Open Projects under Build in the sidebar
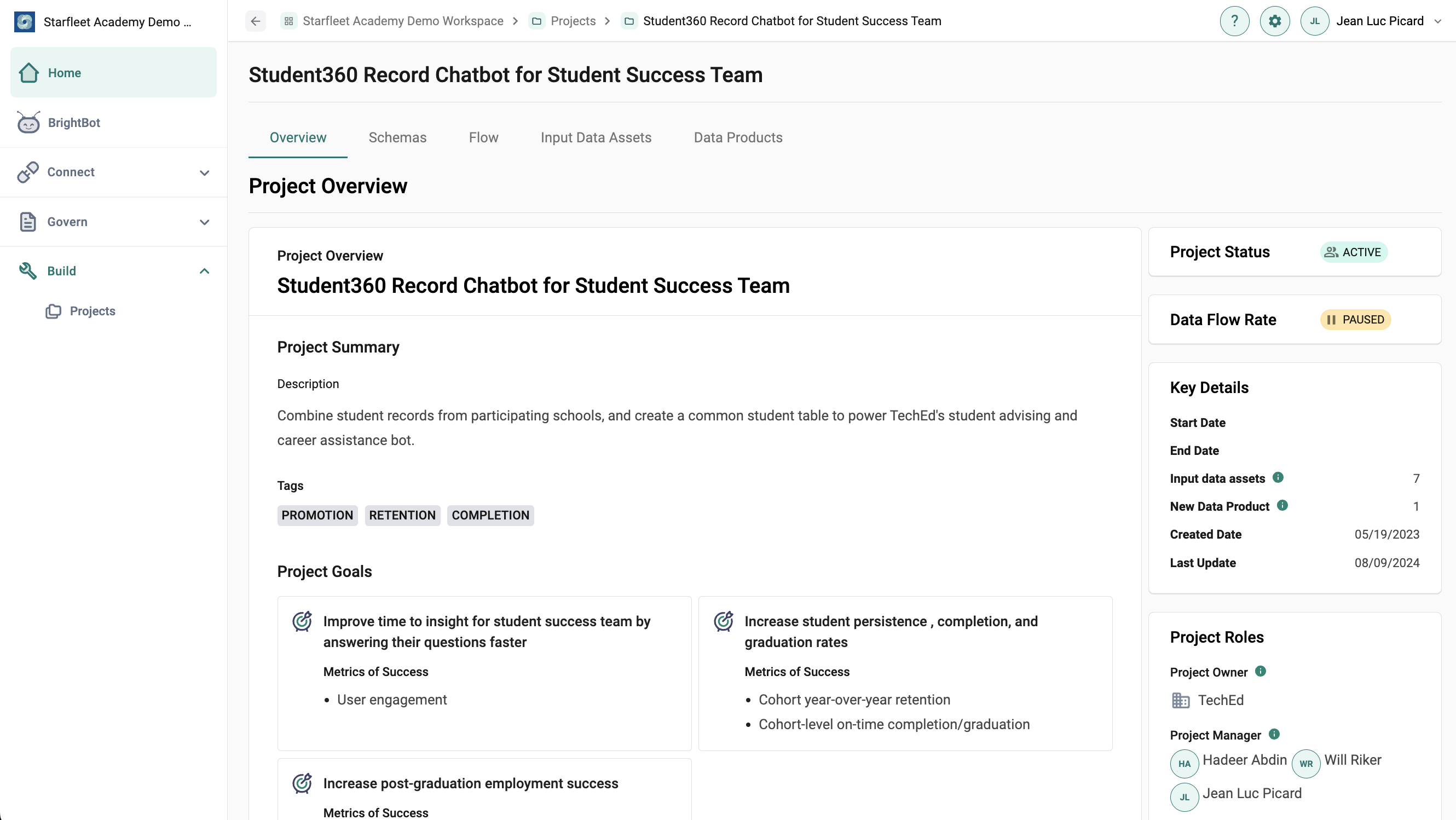The height and width of the screenshot is (820, 1456). pyautogui.click(x=92, y=311)
